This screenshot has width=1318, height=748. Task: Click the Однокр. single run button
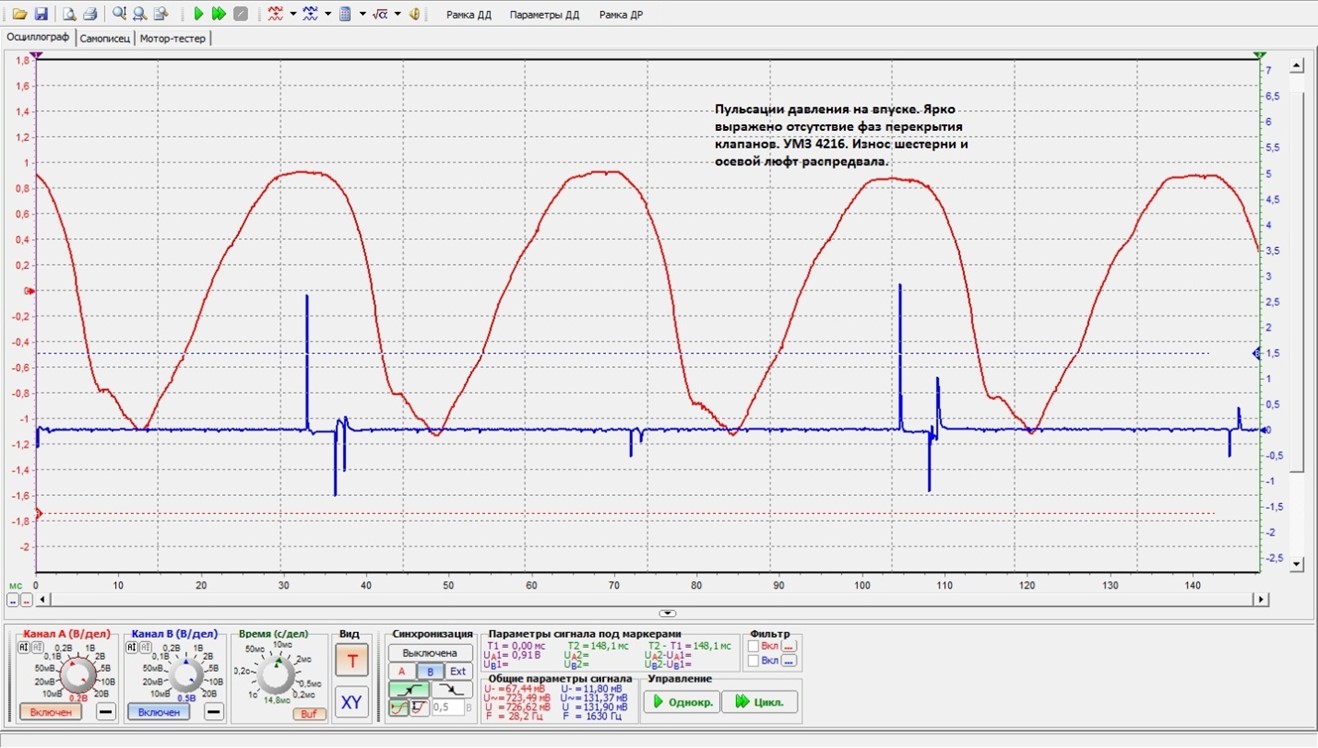click(681, 702)
